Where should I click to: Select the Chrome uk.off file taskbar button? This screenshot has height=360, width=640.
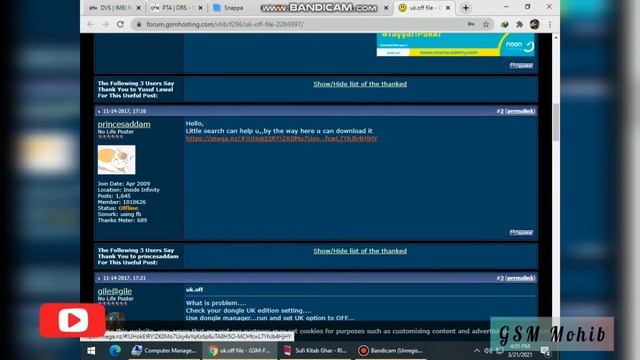pos(239,351)
